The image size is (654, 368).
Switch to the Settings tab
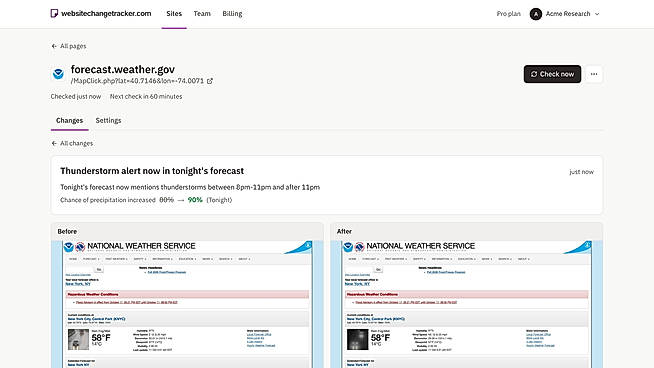point(108,120)
